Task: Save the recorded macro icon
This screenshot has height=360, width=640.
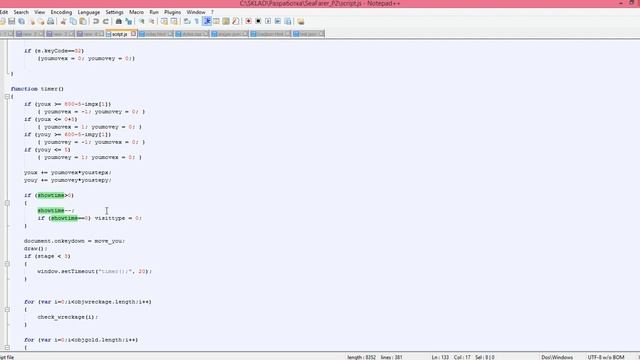Action: [x=288, y=21]
